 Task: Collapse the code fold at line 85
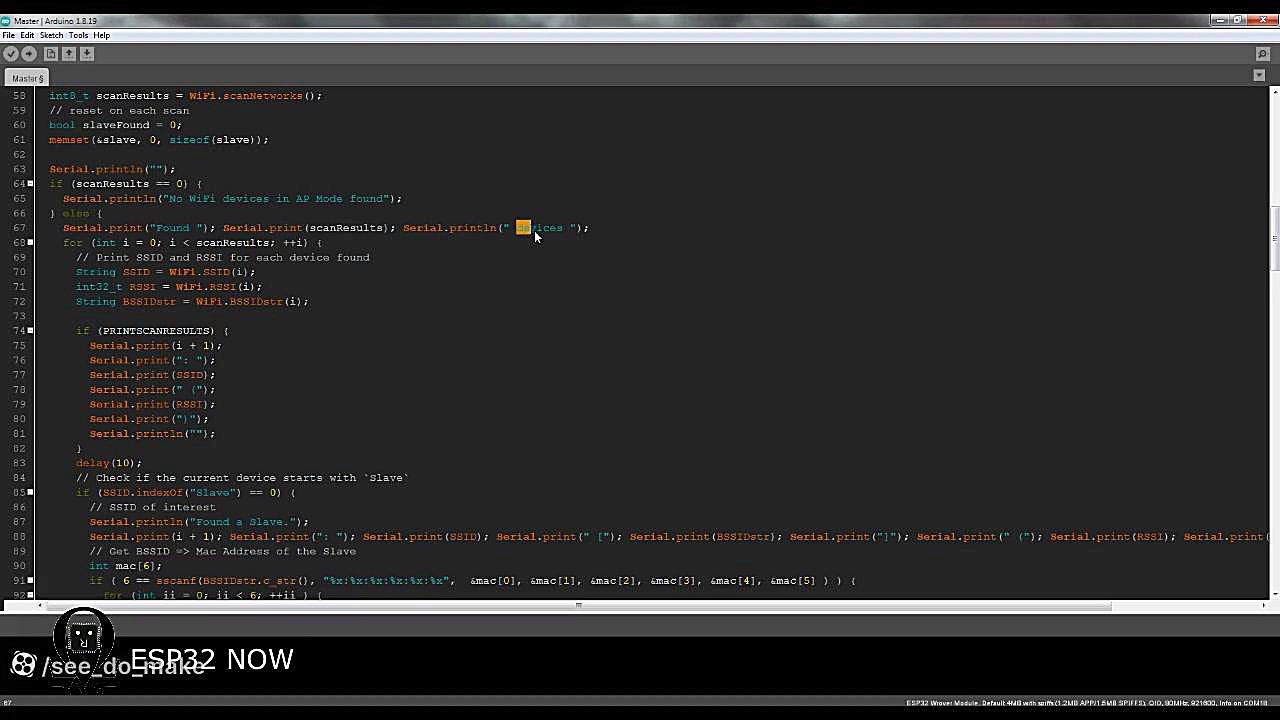[30, 493]
